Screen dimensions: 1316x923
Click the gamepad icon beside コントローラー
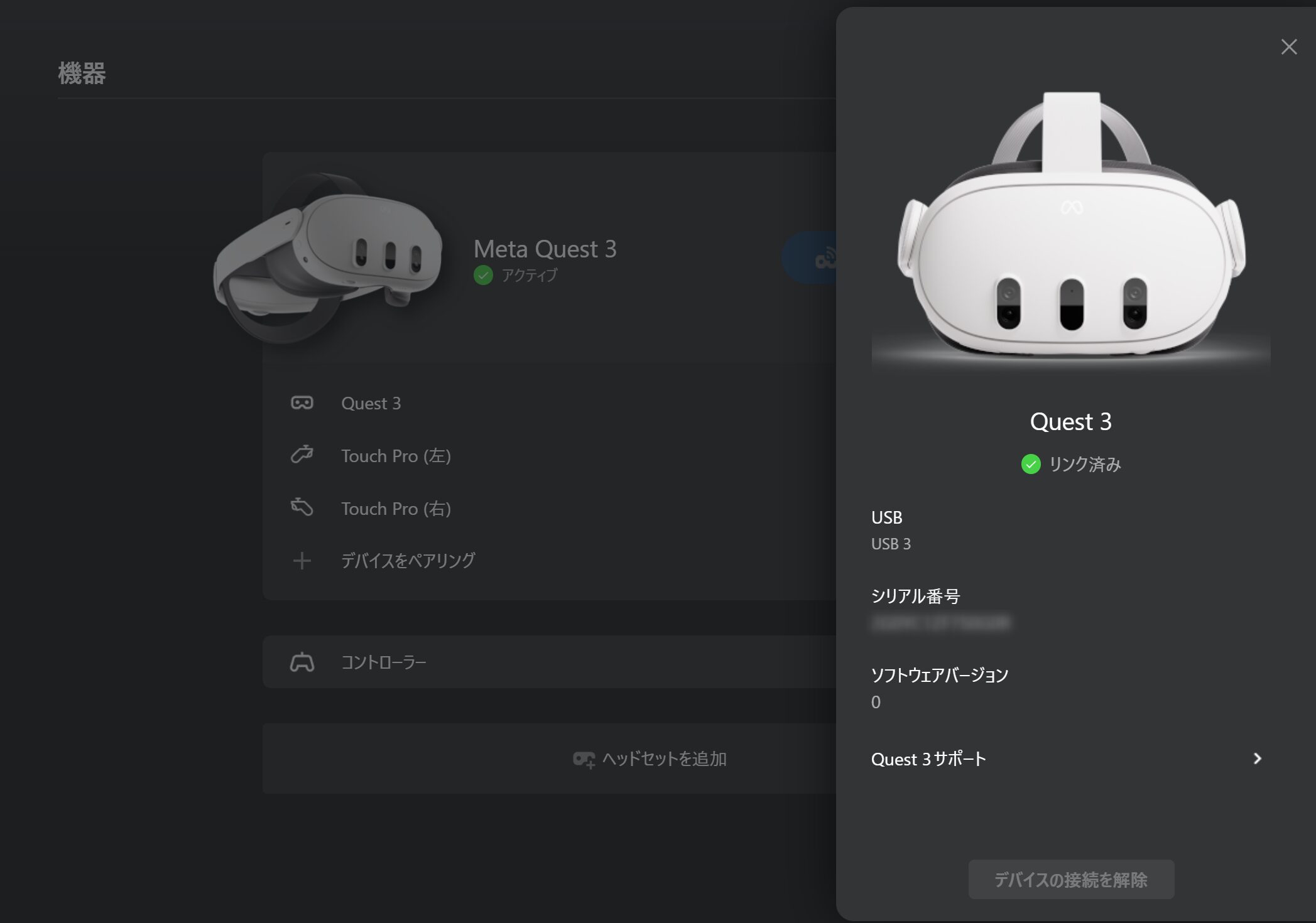pos(302,662)
